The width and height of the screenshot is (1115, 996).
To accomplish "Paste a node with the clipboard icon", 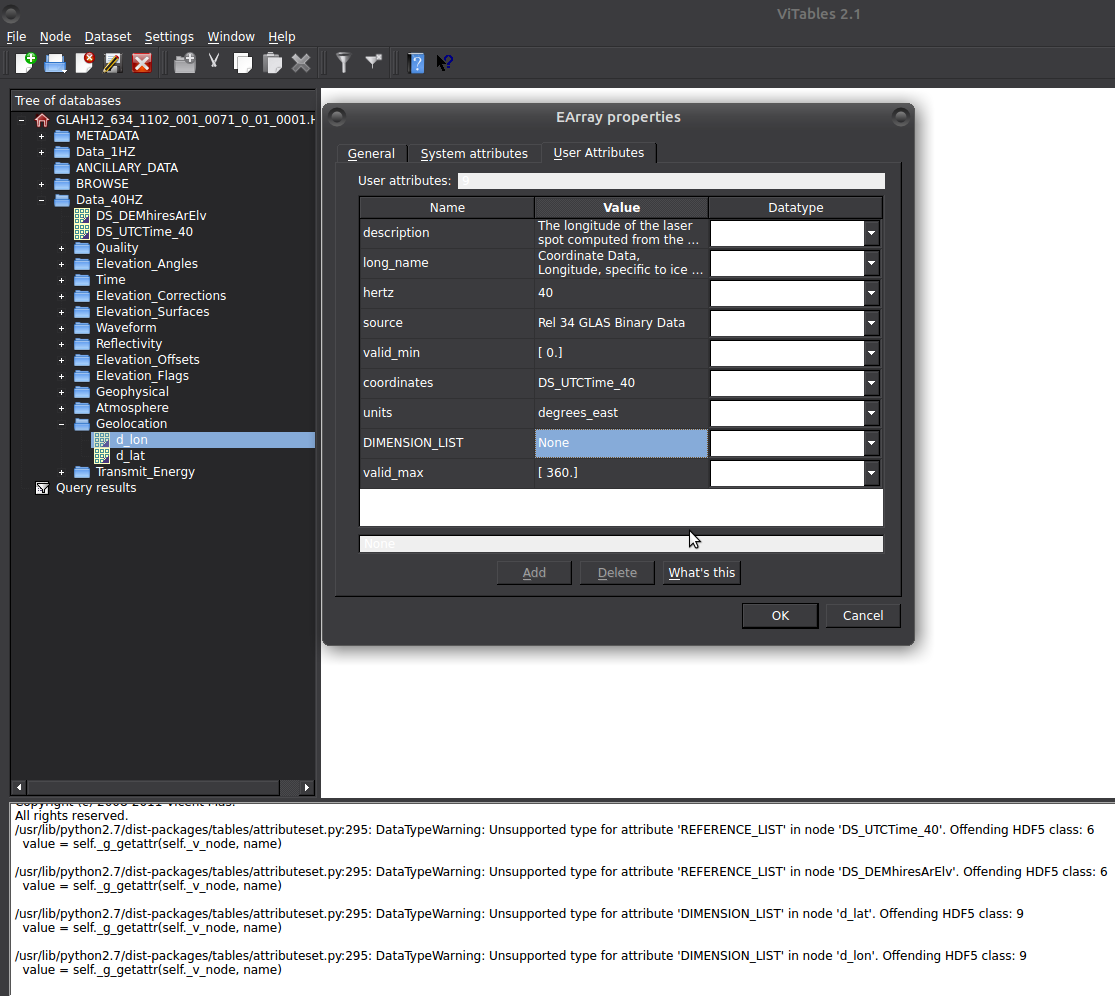I will [x=272, y=62].
